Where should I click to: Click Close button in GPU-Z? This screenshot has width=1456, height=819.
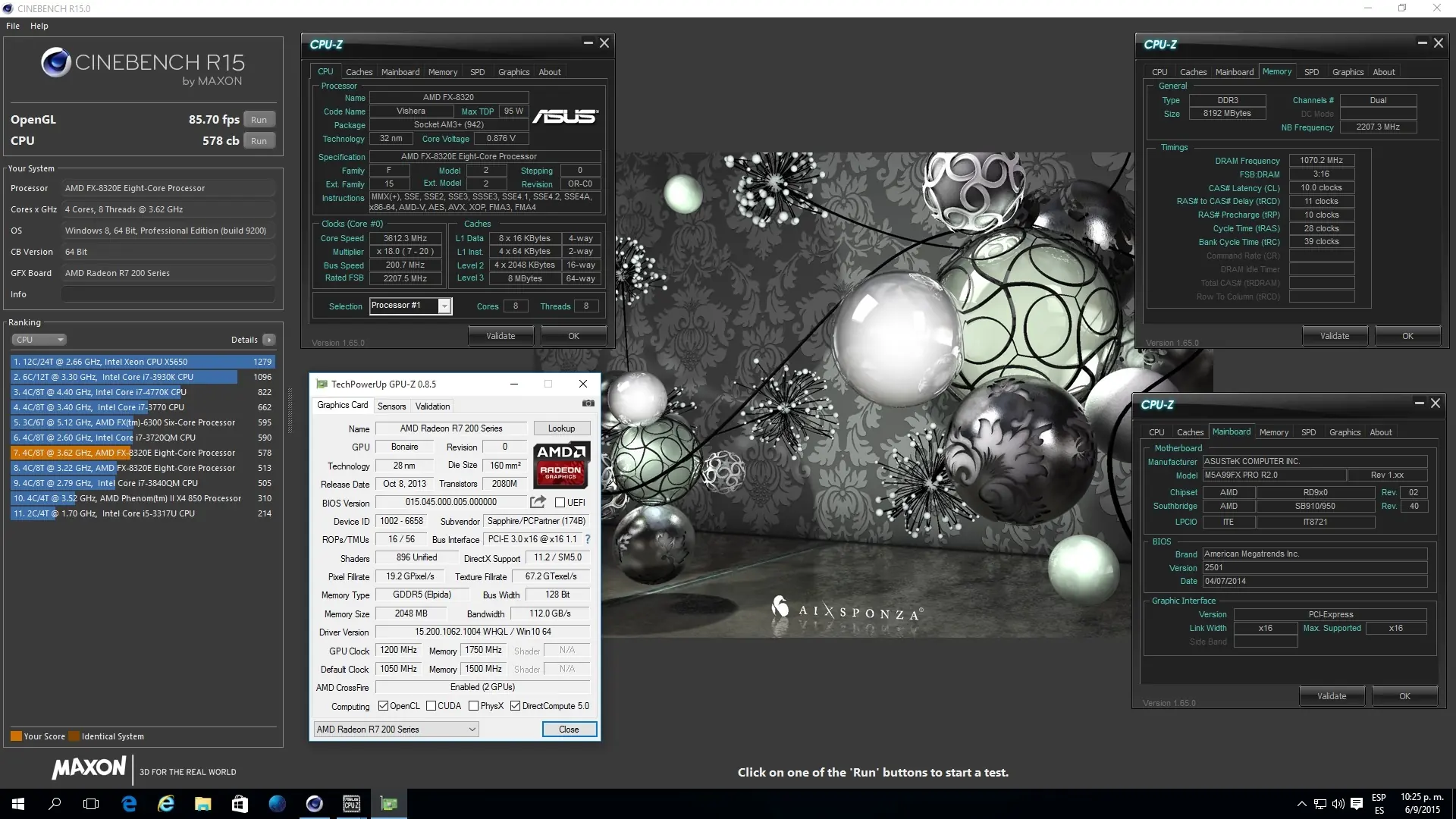pos(569,730)
